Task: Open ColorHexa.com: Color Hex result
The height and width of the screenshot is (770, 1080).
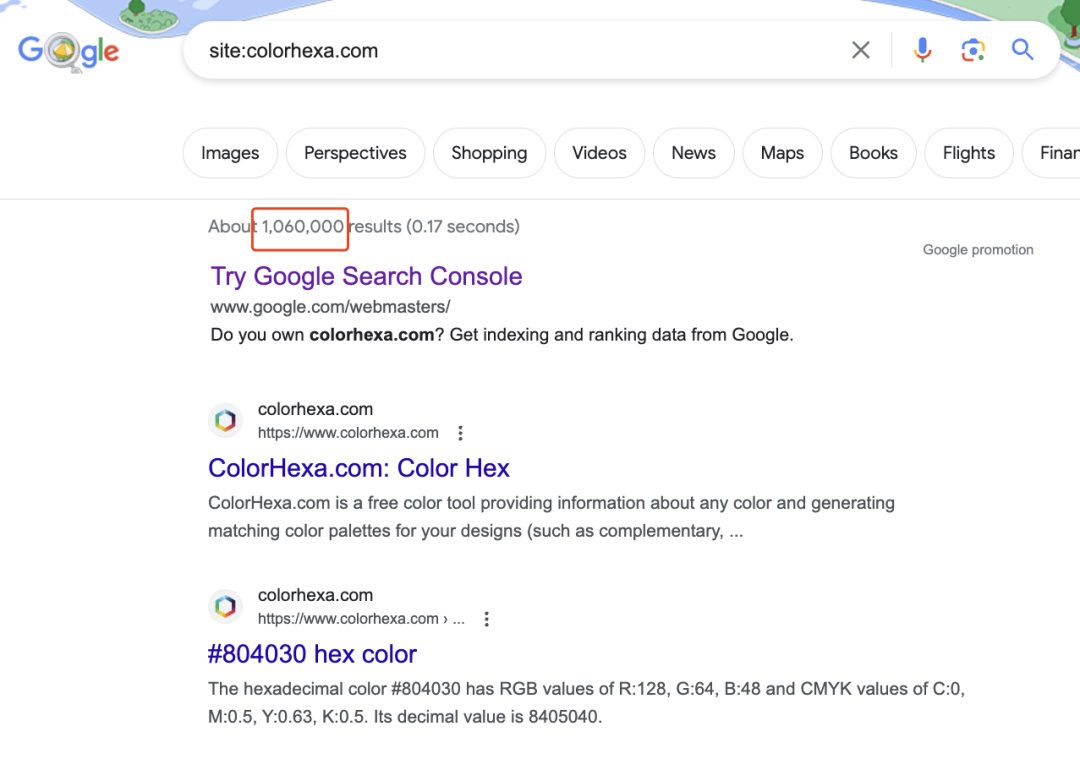Action: pyautogui.click(x=359, y=468)
